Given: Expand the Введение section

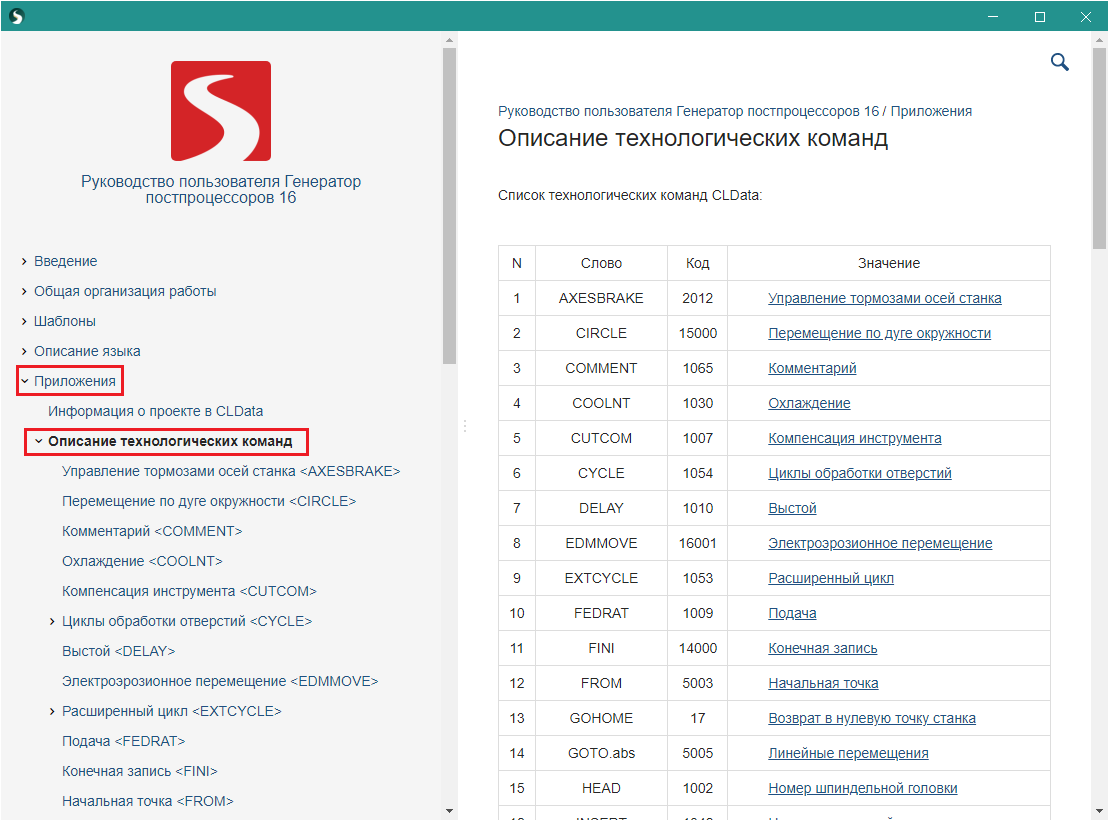Looking at the screenshot, I should pyautogui.click(x=24, y=261).
